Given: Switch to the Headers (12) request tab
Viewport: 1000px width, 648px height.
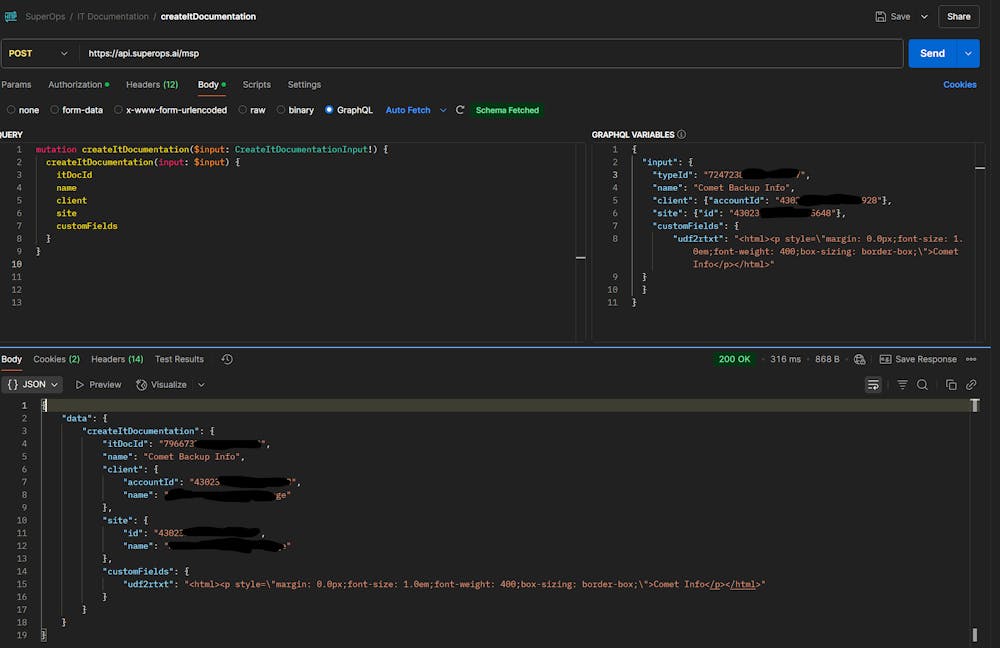Looking at the screenshot, I should click(151, 84).
